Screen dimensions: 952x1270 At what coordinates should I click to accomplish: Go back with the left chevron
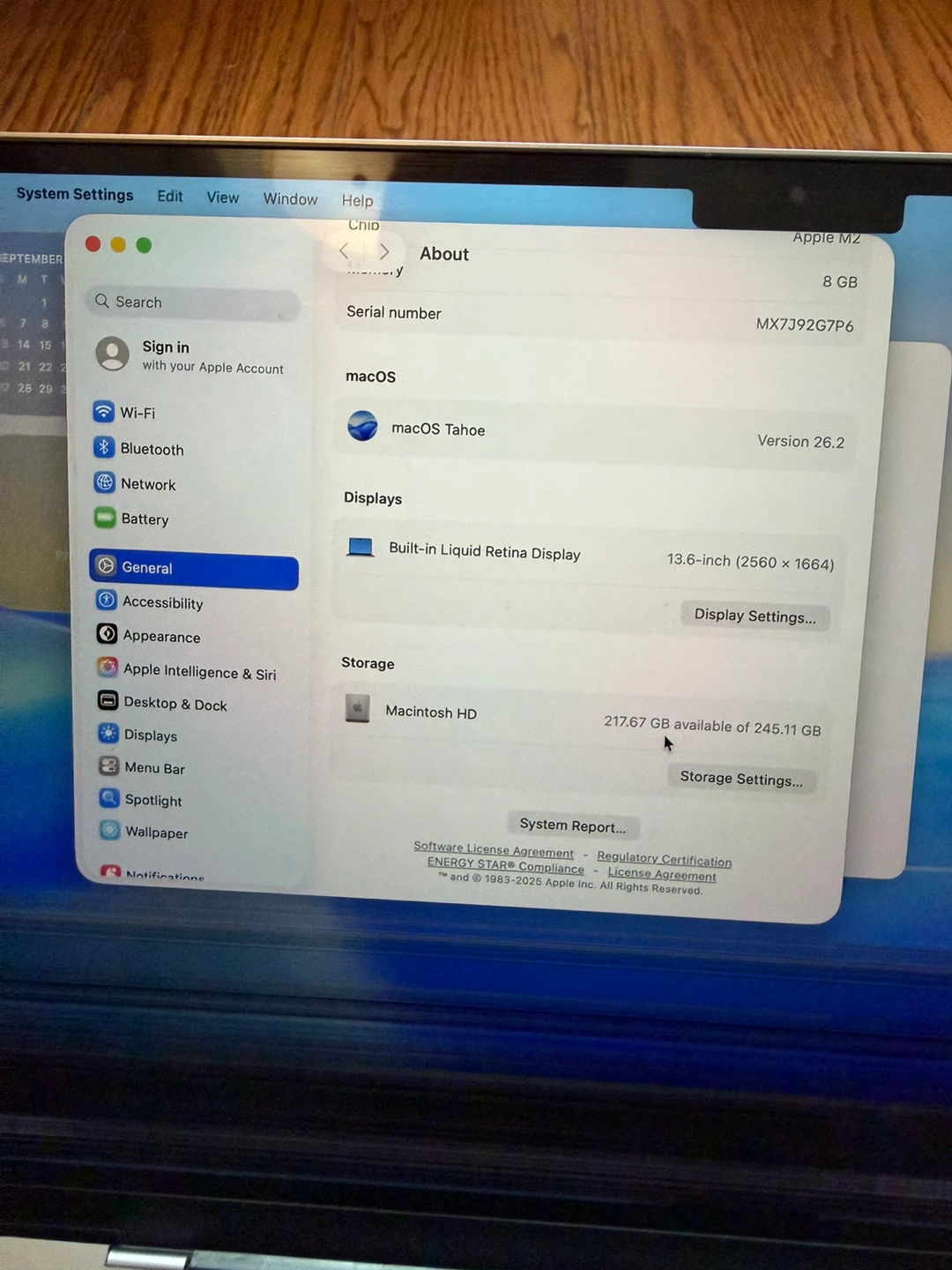[345, 251]
